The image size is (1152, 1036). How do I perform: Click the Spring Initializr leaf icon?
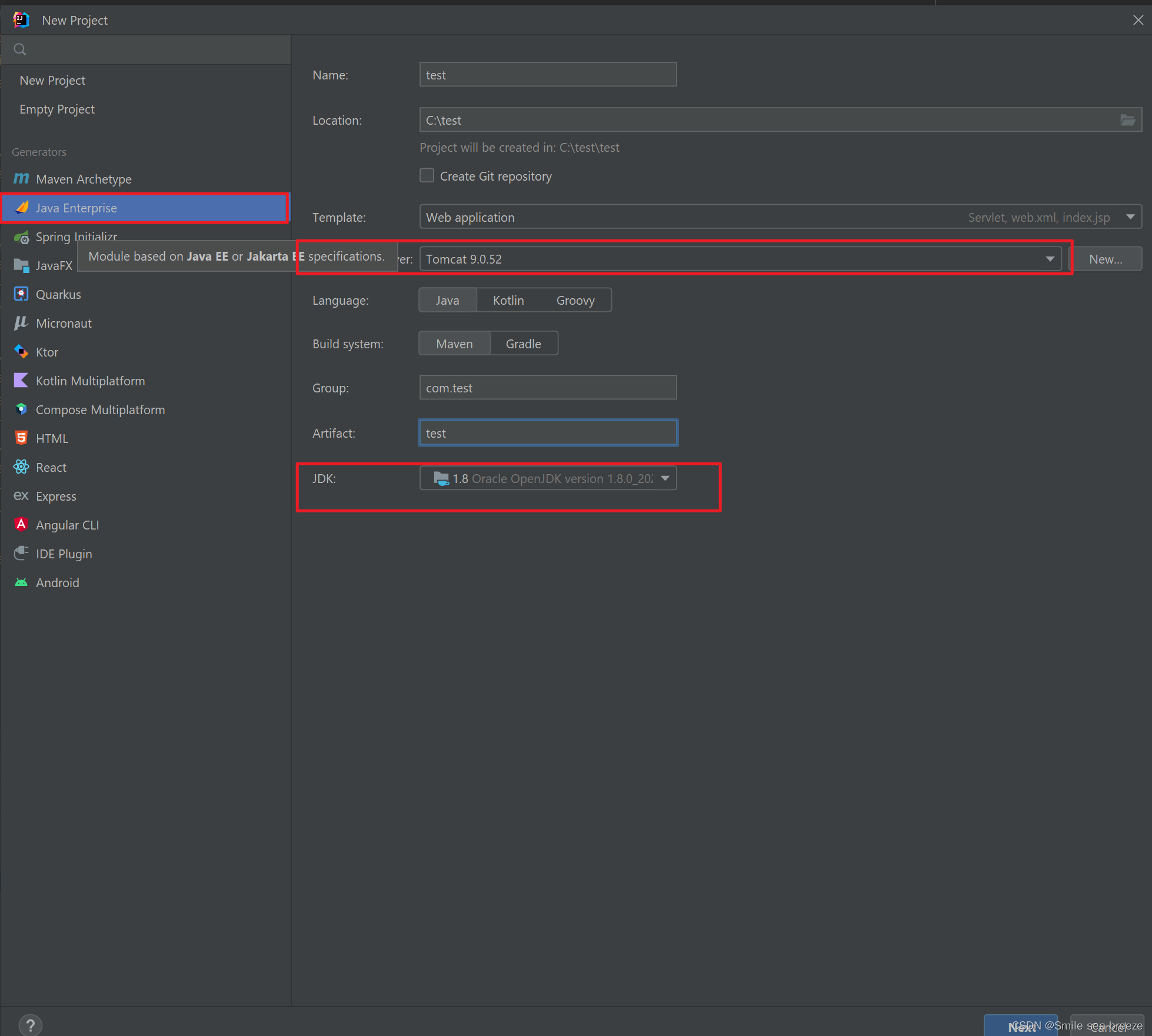click(x=21, y=237)
